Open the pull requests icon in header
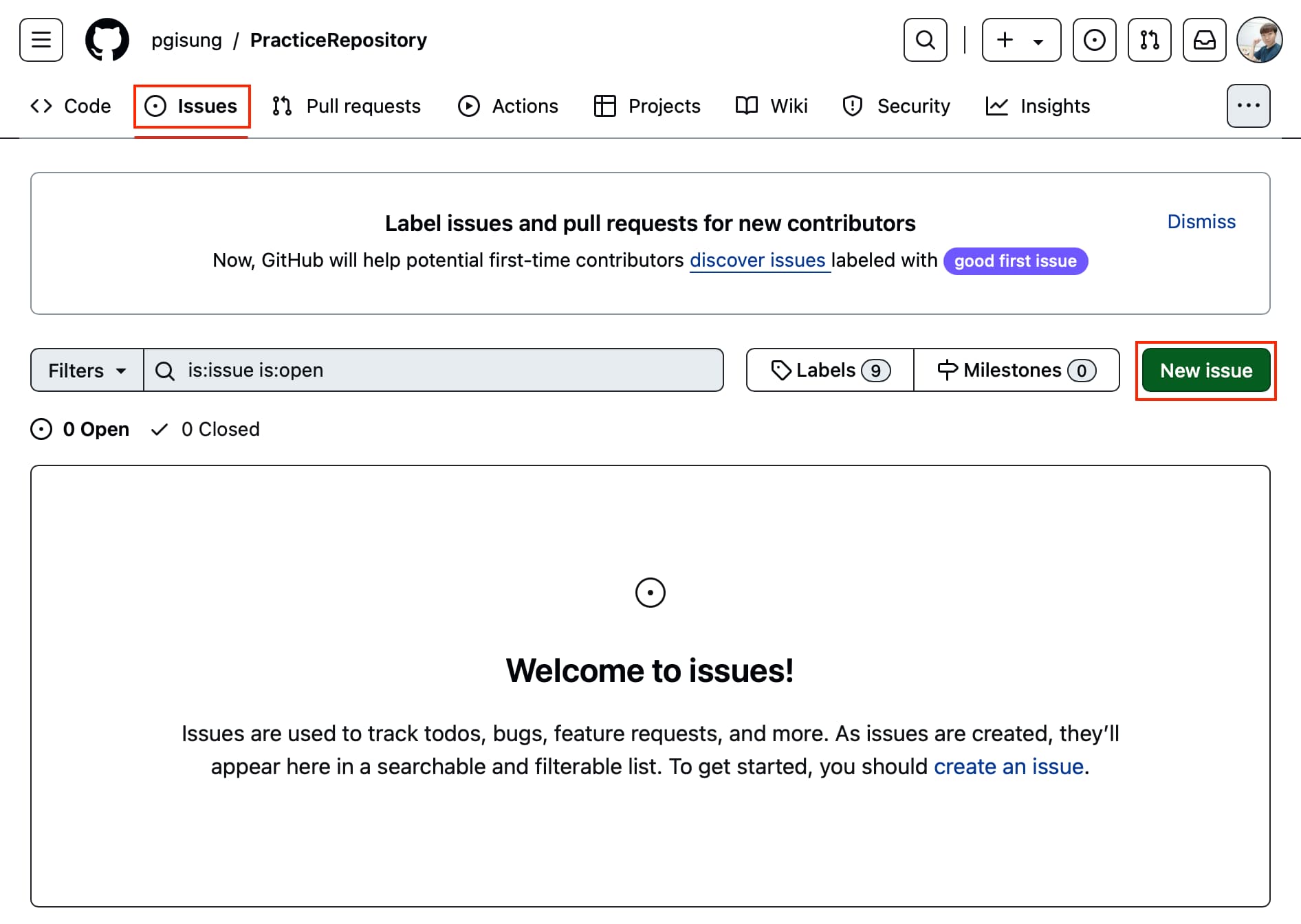This screenshot has width=1301, height=924. [1149, 40]
